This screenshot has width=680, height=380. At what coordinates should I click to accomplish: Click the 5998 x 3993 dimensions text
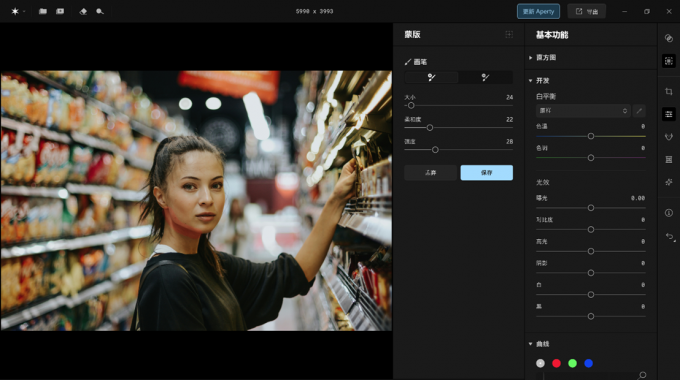coord(314,11)
